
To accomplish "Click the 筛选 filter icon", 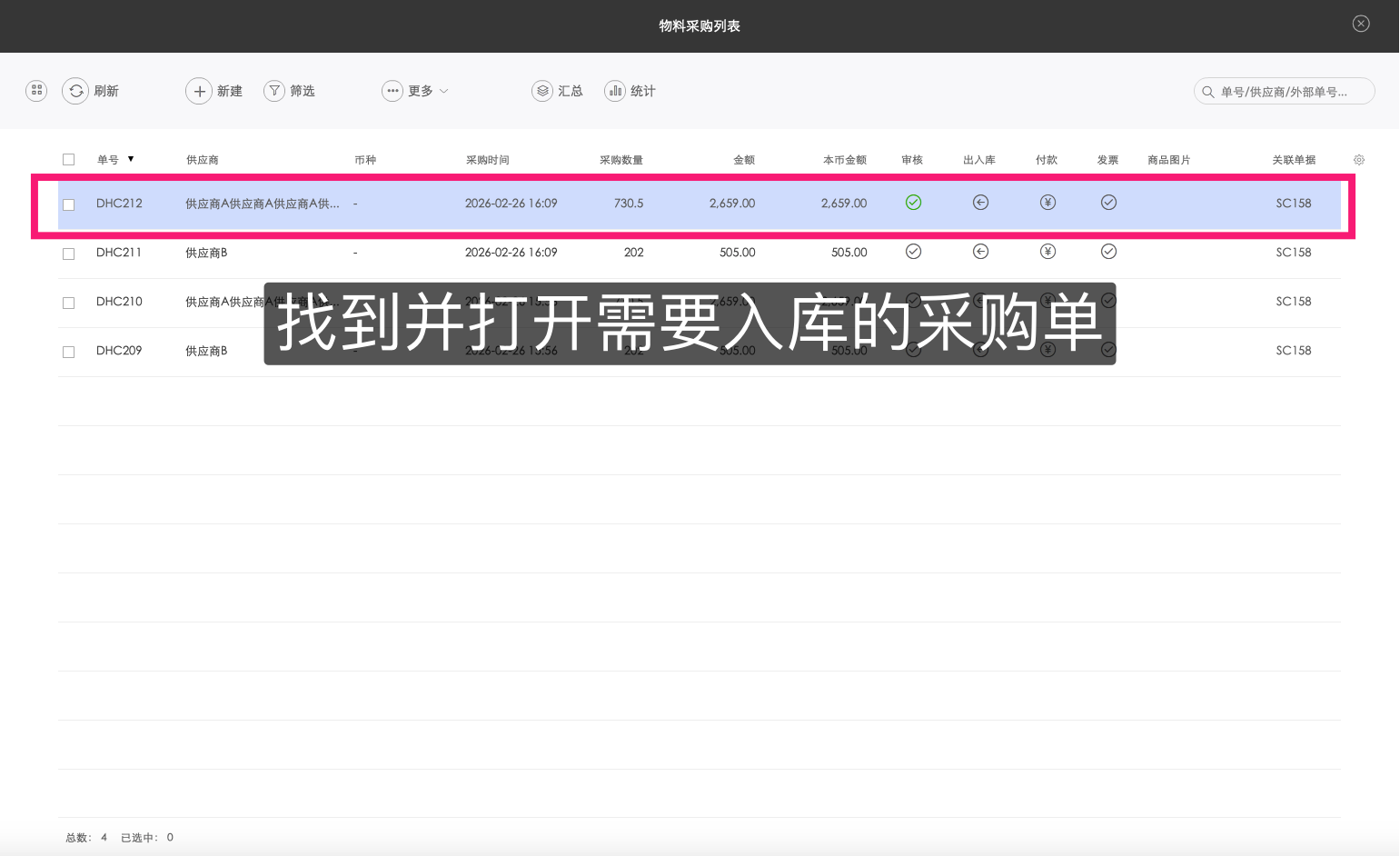I will pos(274,91).
